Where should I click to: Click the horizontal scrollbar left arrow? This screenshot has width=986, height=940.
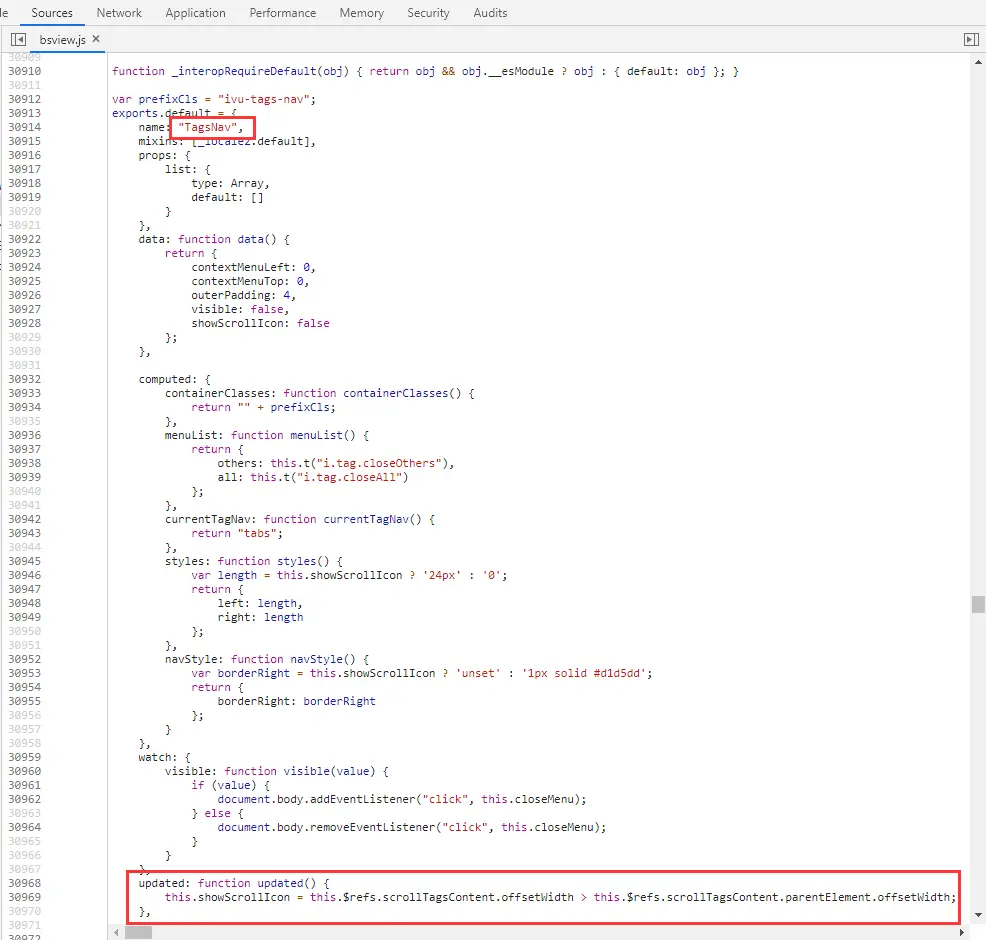tap(116, 932)
